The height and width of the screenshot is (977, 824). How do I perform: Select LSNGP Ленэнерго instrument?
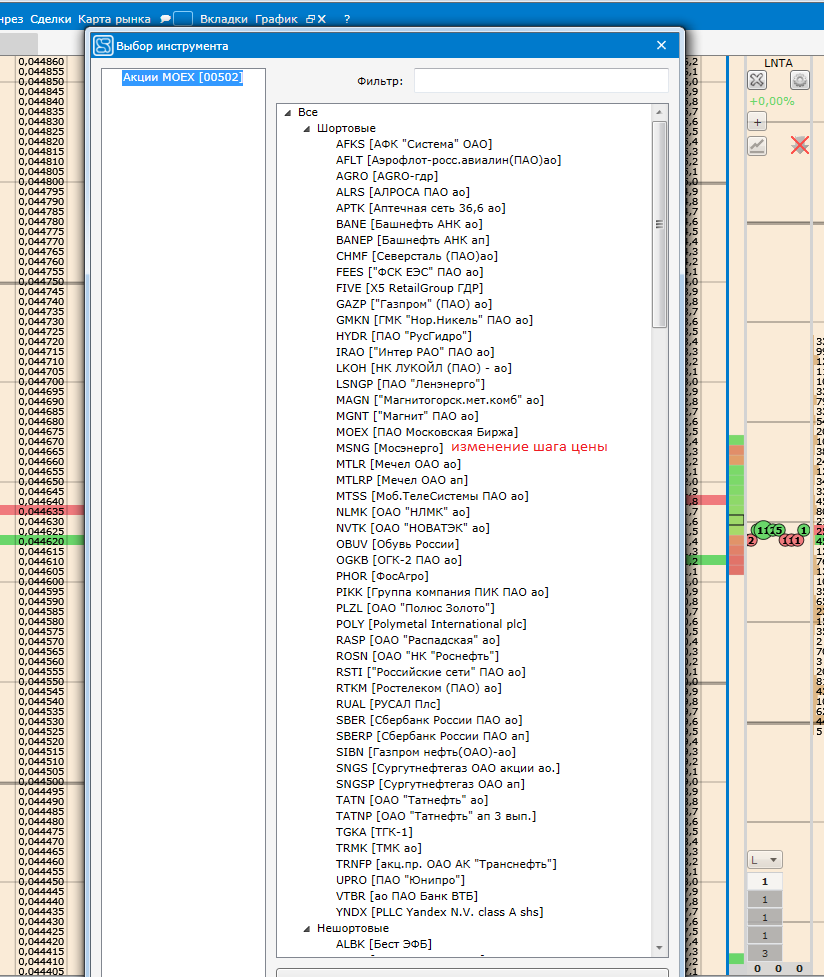tap(410, 384)
